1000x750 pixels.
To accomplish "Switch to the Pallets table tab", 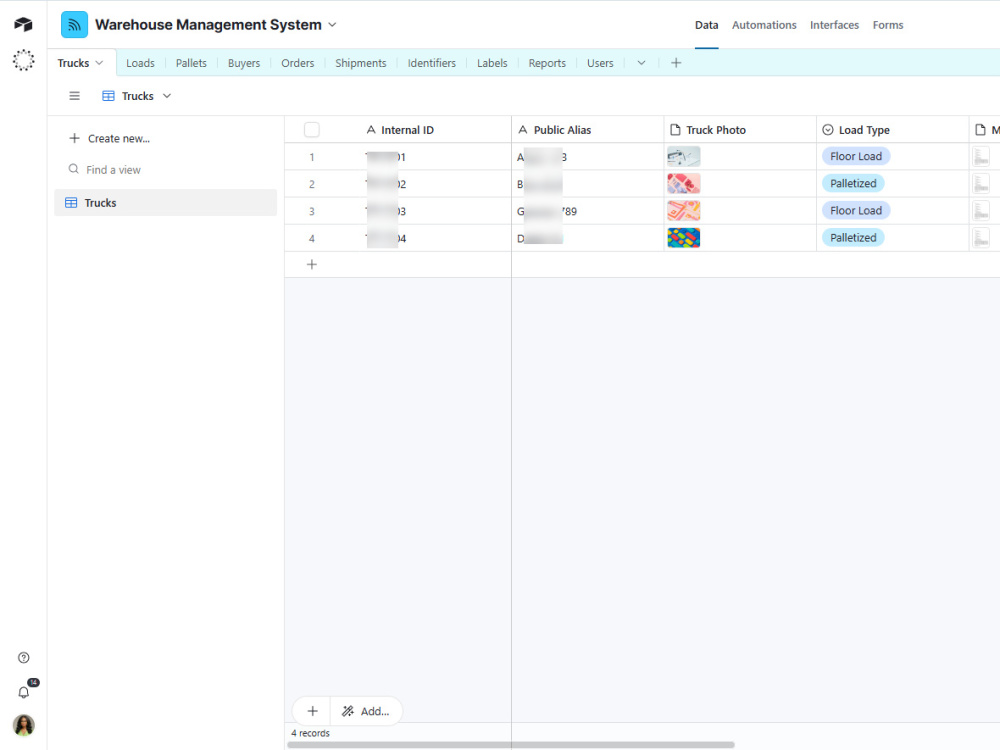I will coord(191,63).
